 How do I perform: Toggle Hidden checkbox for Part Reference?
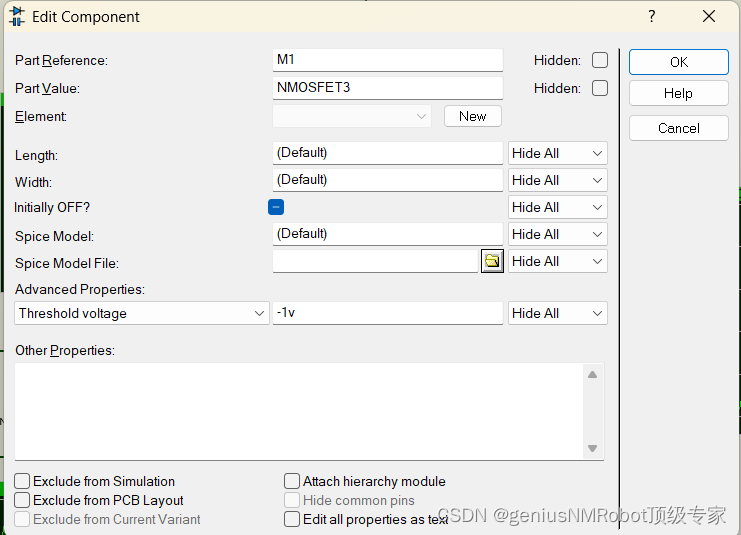coord(600,60)
